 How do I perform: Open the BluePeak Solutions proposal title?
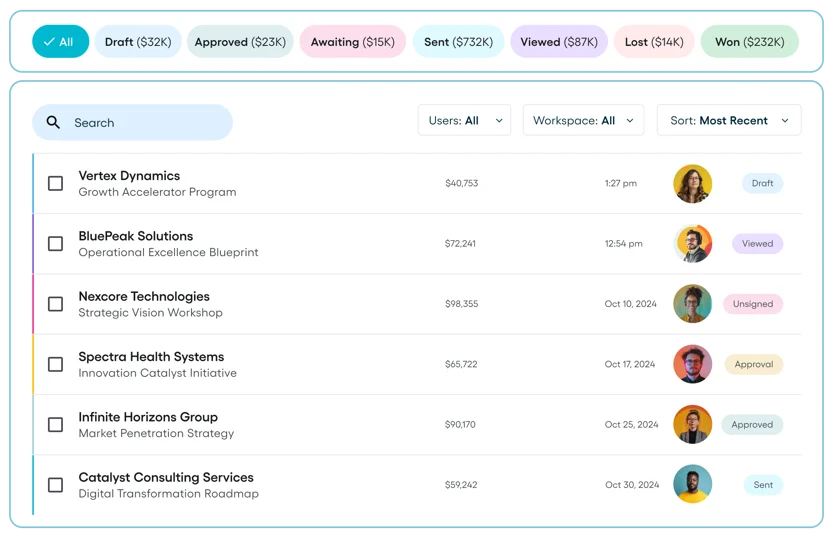pos(136,236)
